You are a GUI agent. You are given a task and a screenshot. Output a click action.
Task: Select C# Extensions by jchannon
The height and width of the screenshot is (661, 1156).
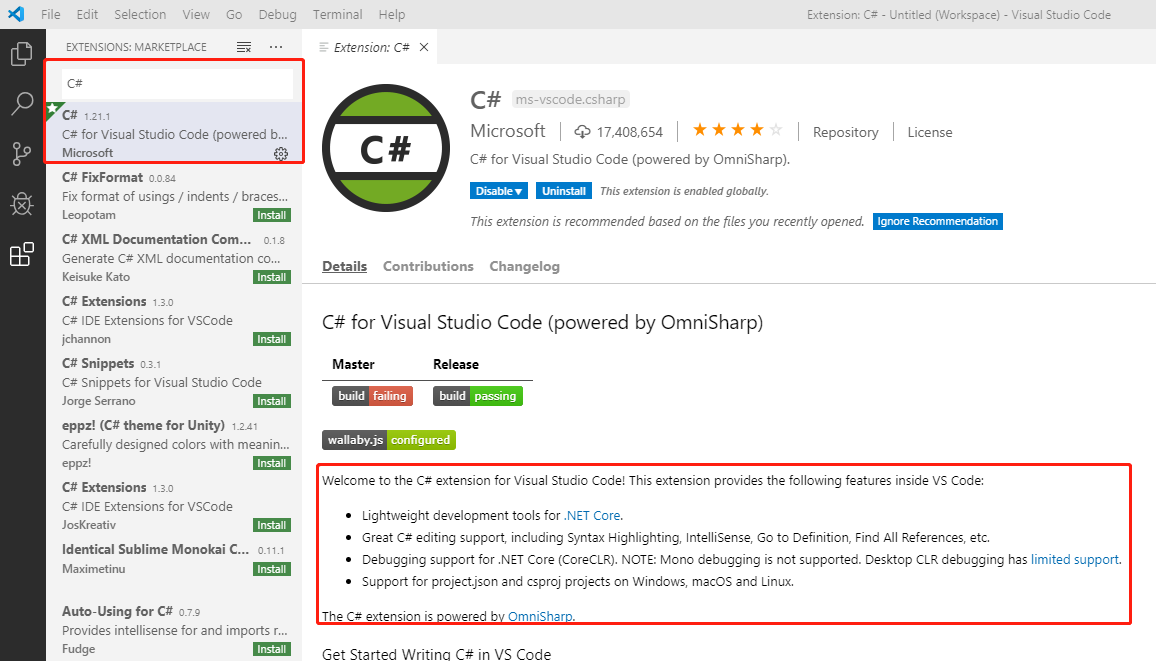point(174,319)
